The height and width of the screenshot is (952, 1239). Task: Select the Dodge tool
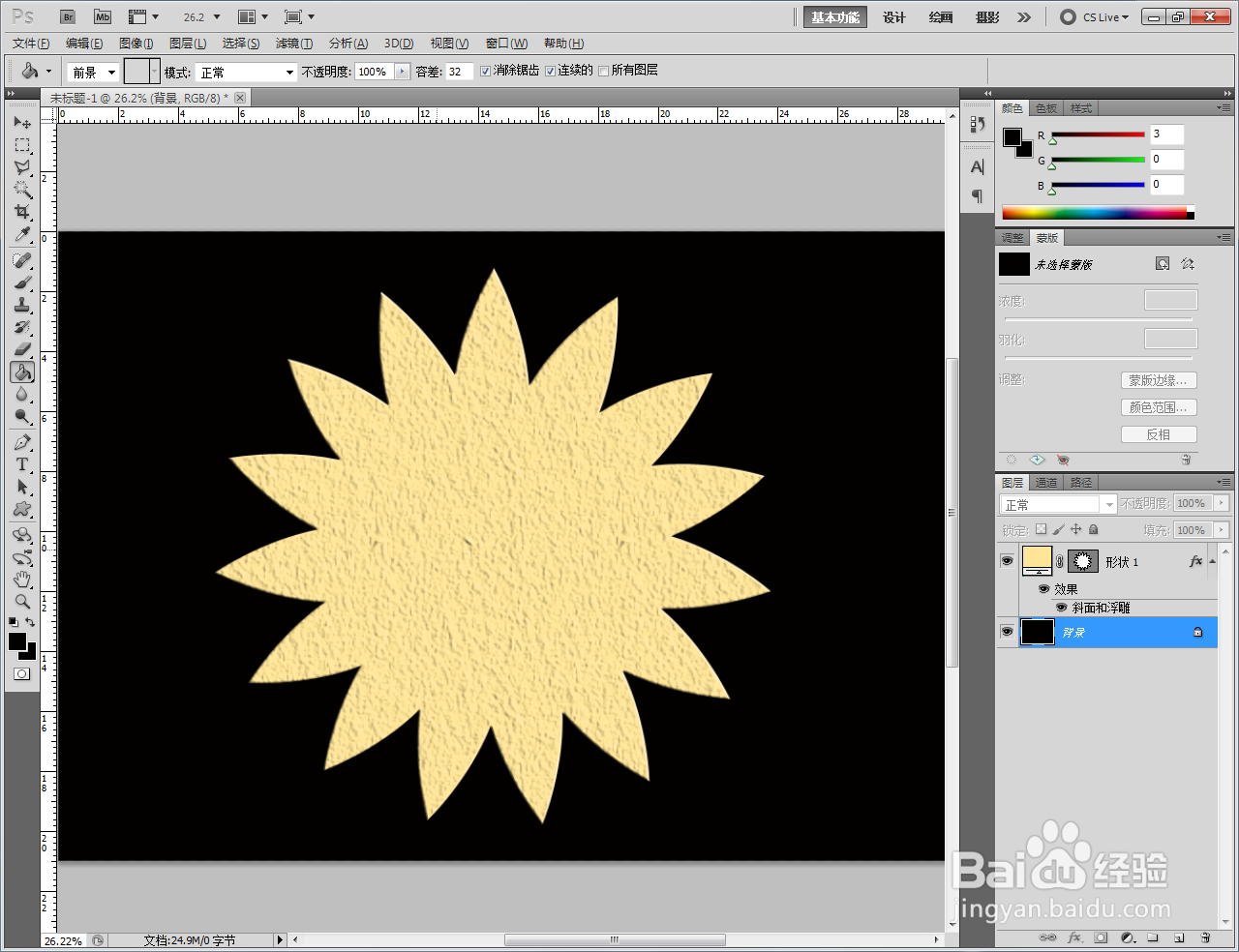22,417
